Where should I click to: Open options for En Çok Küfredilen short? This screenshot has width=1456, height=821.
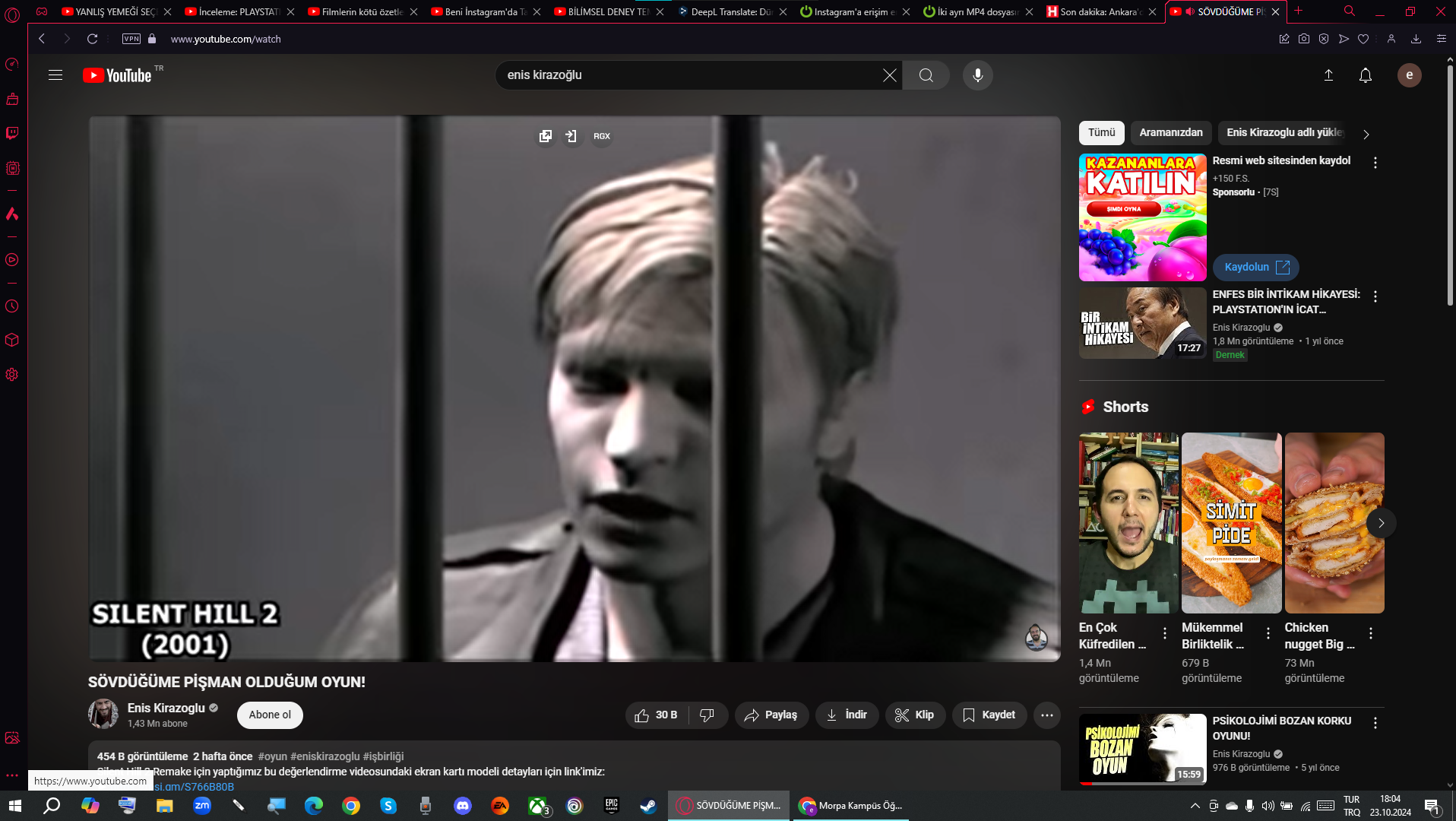(1165, 633)
